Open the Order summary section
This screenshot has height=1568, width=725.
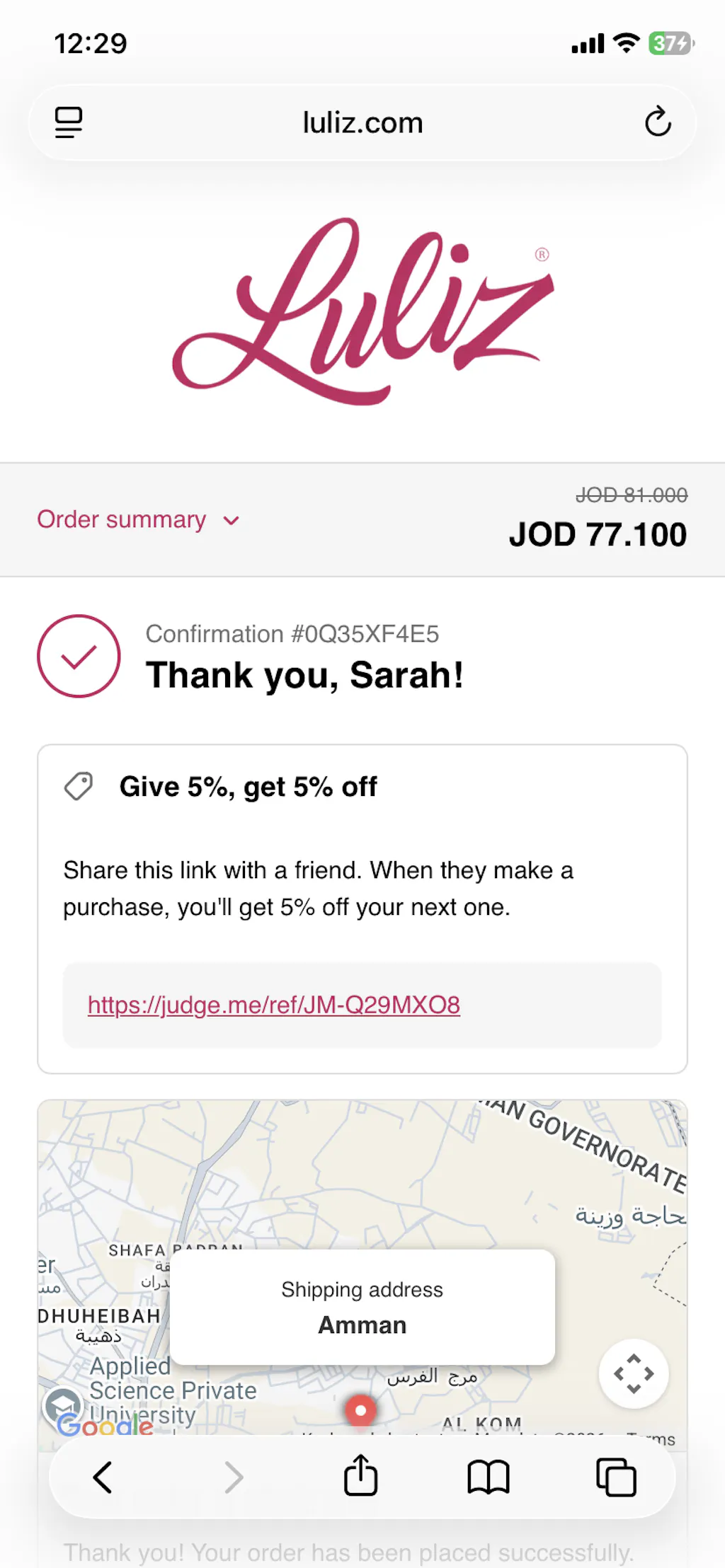(122, 520)
